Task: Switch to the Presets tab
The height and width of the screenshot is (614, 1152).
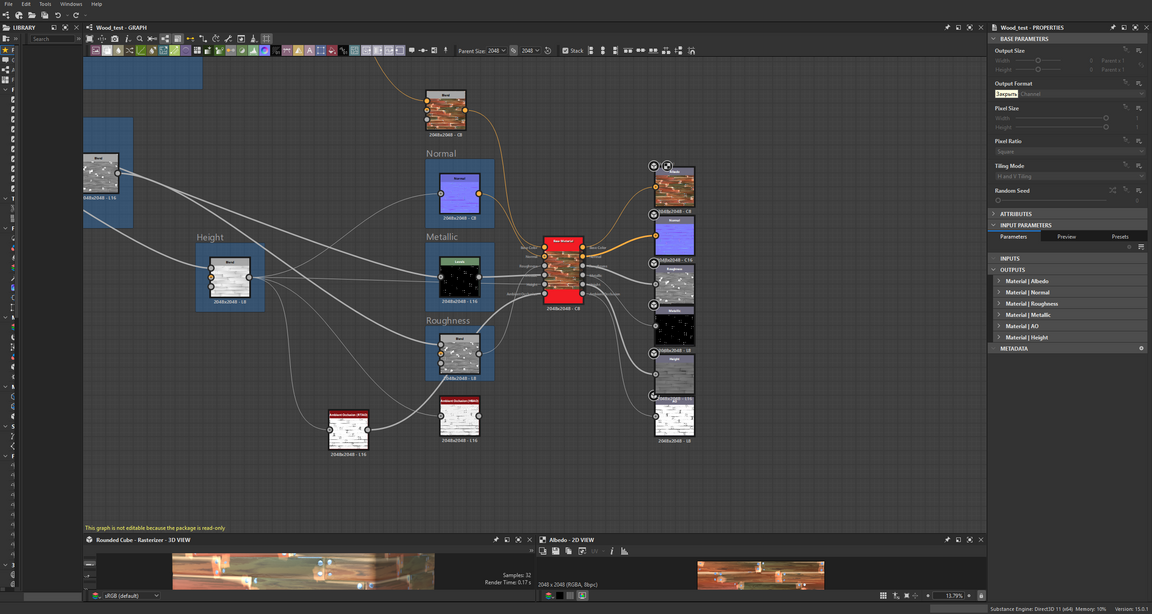Action: point(1119,237)
